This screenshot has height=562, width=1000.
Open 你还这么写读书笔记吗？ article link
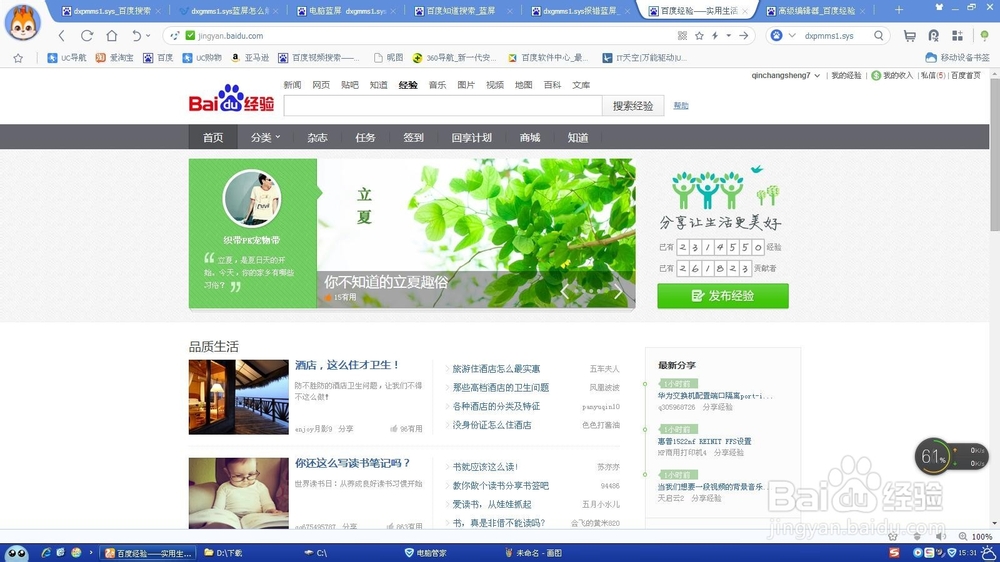point(353,463)
